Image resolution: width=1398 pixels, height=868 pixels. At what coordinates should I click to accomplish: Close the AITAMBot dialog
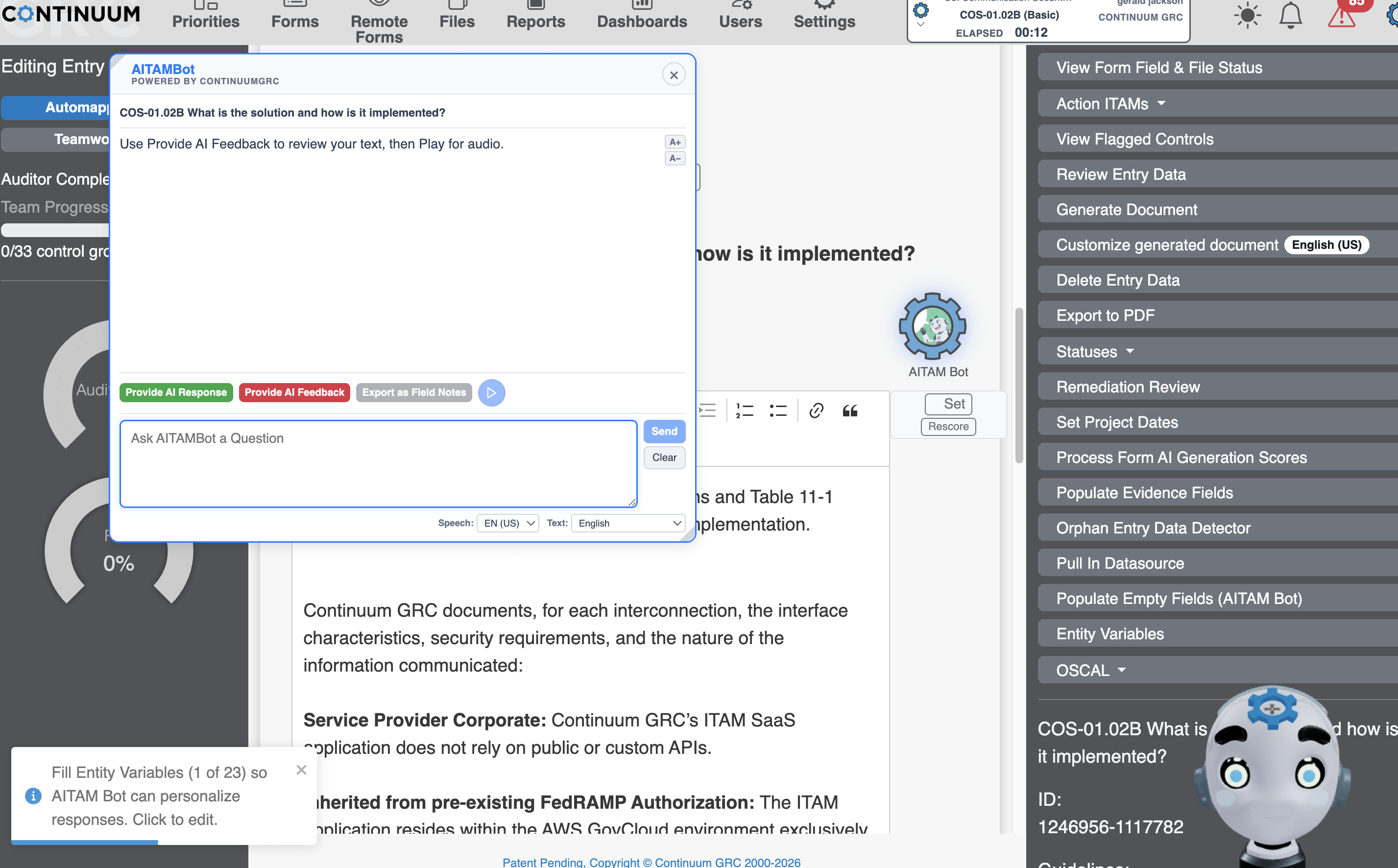pyautogui.click(x=674, y=74)
